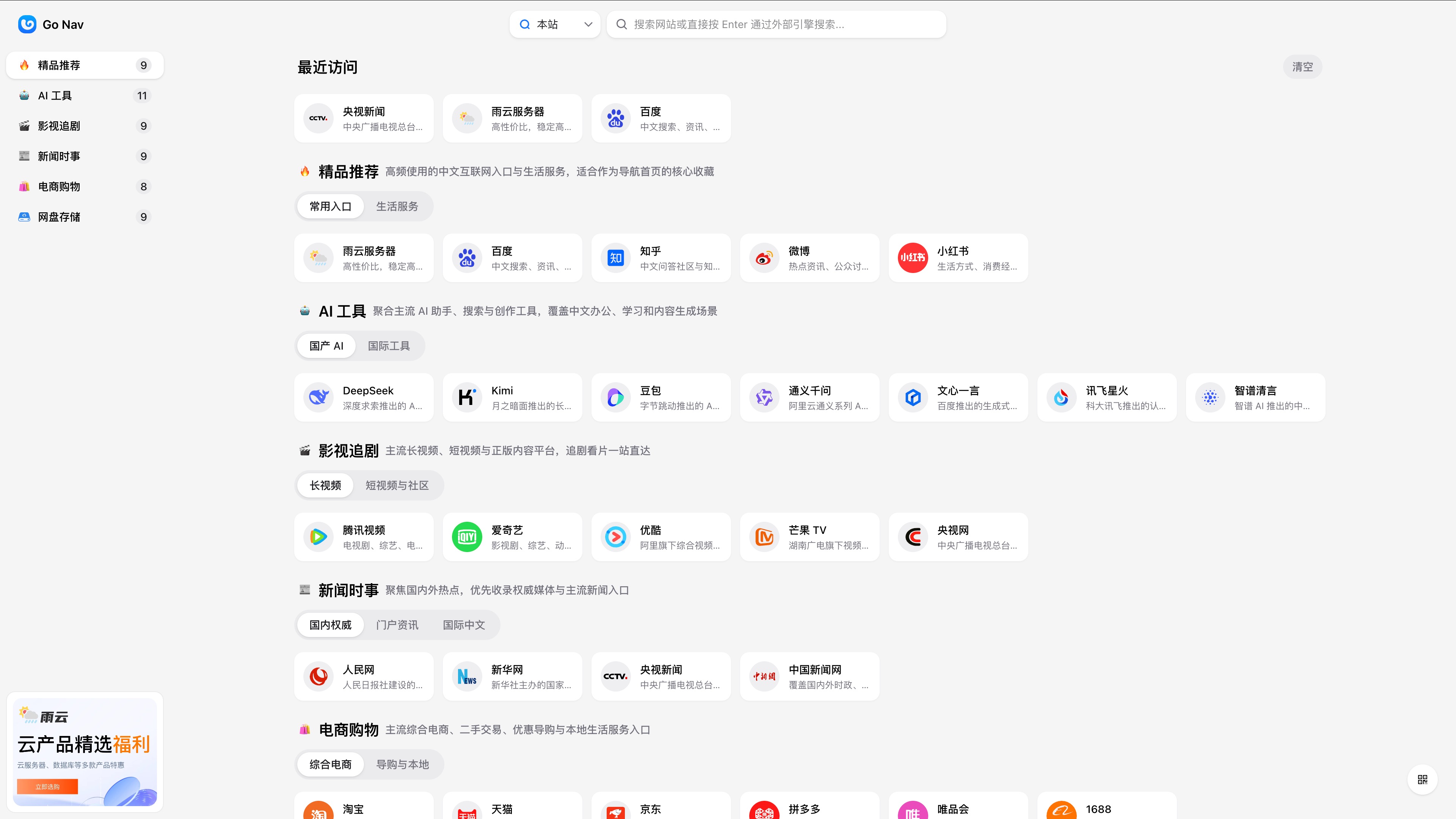The width and height of the screenshot is (1456, 819).
Task: Select 影视追剧 in the sidebar
Action: coord(85,126)
